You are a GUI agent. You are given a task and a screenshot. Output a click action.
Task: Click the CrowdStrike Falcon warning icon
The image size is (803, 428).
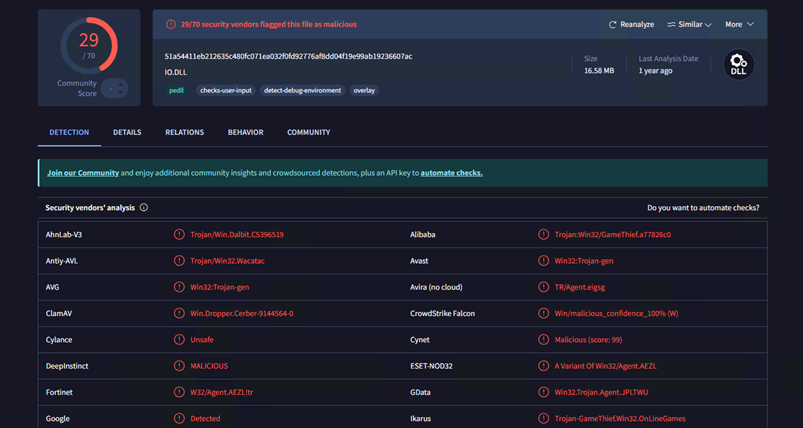pyautogui.click(x=543, y=313)
